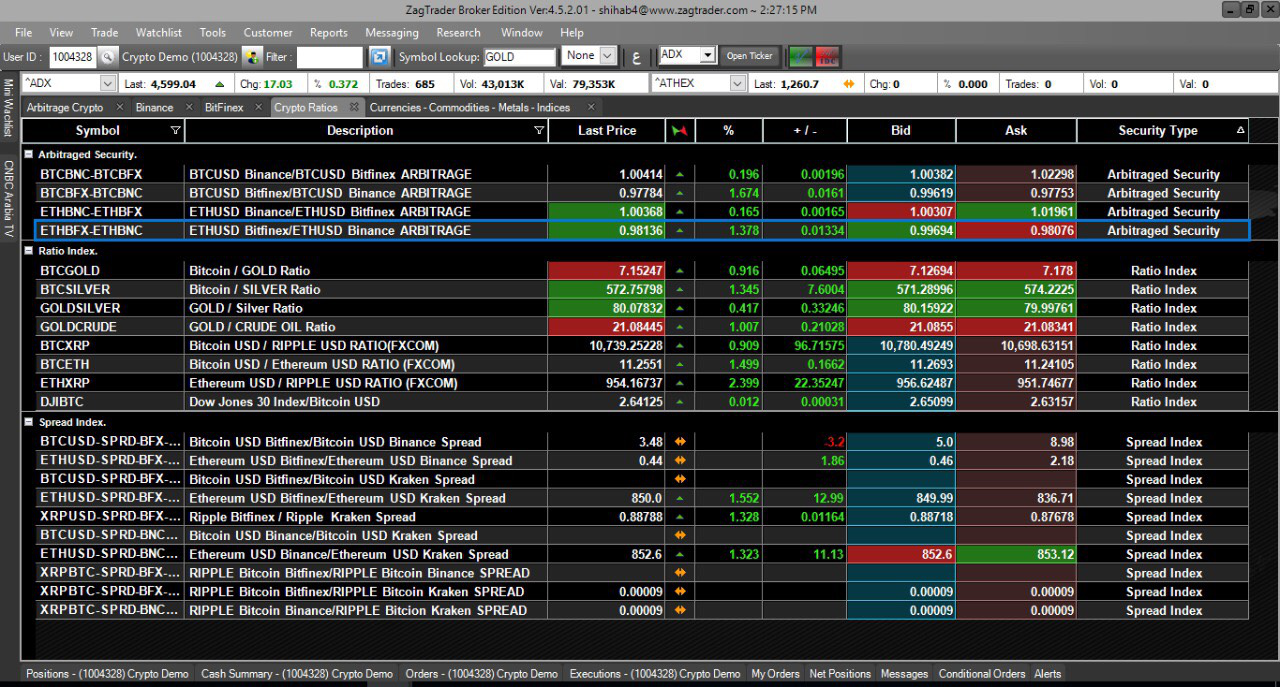Expand the ^ADX ticker dropdown

click(x=108, y=84)
